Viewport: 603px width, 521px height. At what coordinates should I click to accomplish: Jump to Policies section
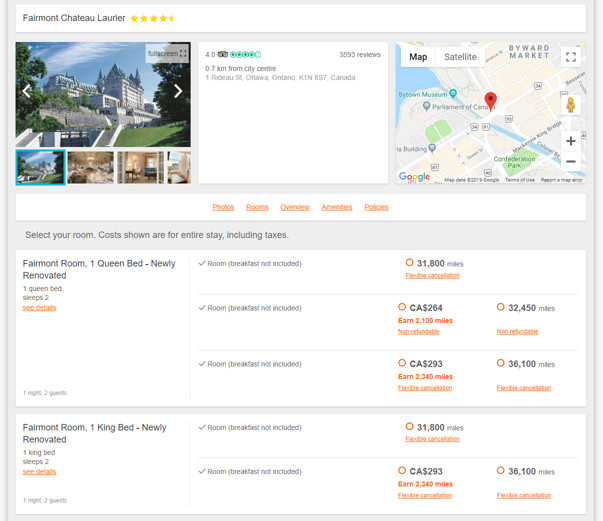[x=376, y=207]
